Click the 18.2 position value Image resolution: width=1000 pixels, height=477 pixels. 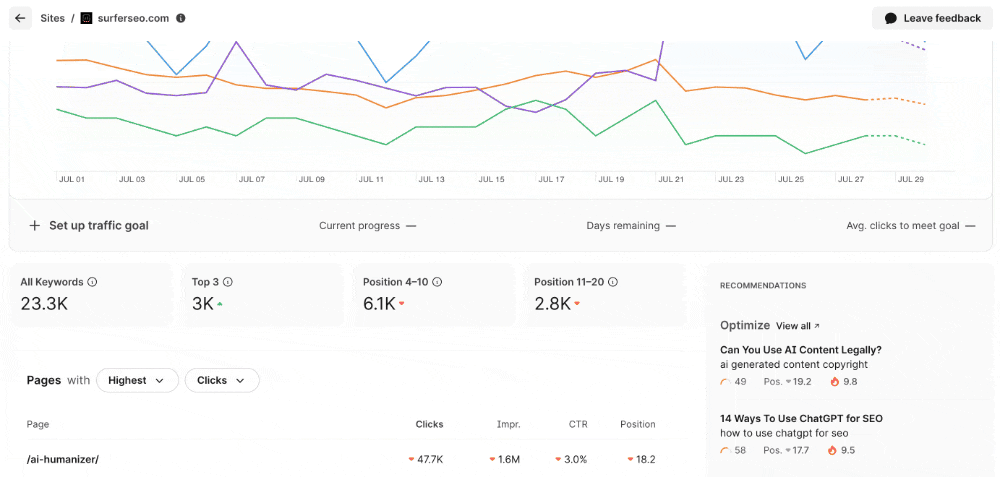click(x=645, y=459)
